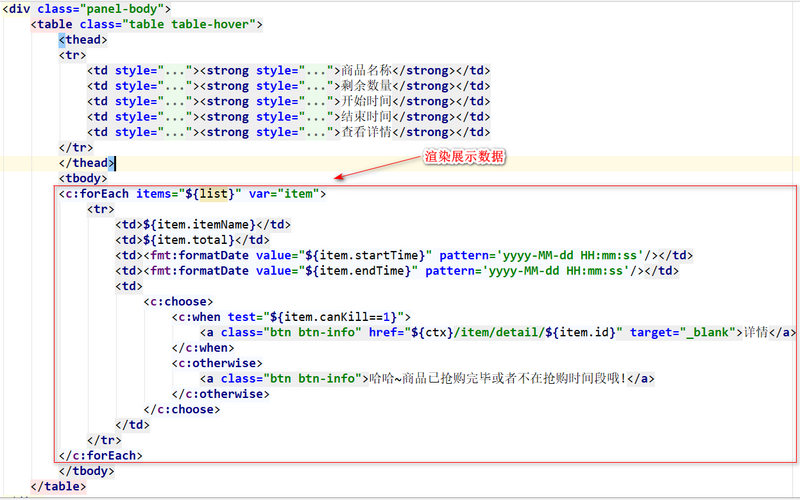Click the 开始时间 header text
Image resolution: width=800 pixels, height=500 pixels.
click(x=366, y=101)
